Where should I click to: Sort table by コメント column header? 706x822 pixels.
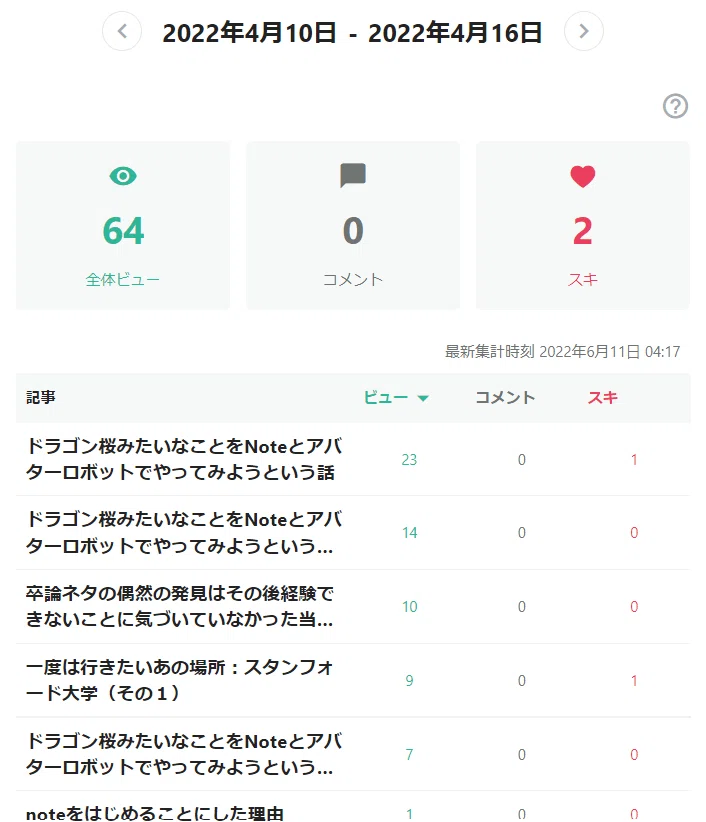click(x=505, y=397)
